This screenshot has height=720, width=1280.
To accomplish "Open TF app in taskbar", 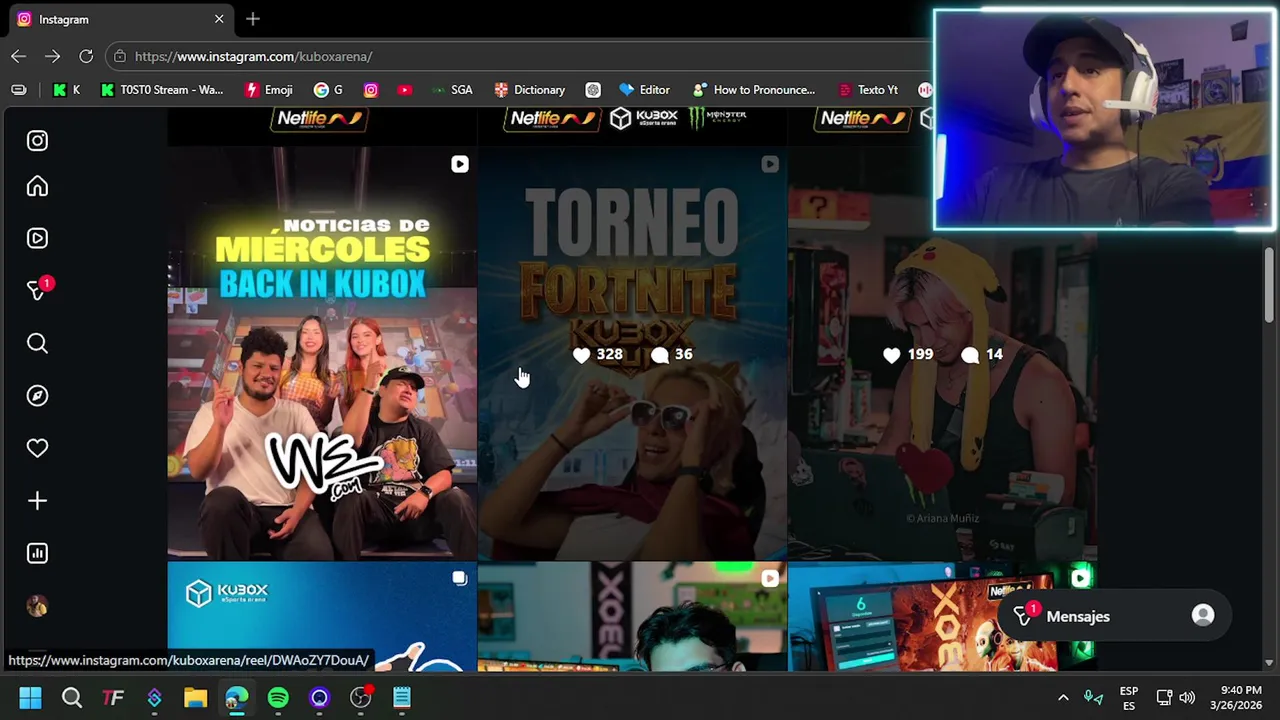I will coord(113,697).
